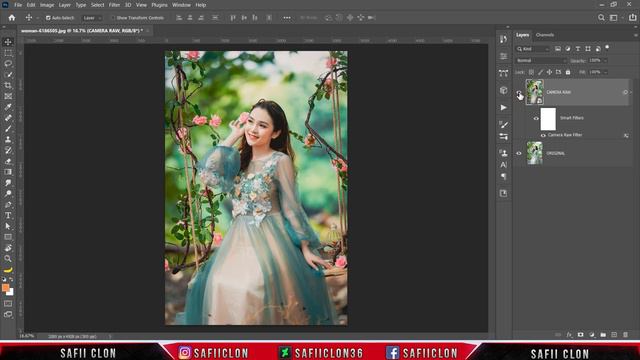The image size is (640, 360).
Task: Open the orange foreground color swatch
Action: [5, 288]
